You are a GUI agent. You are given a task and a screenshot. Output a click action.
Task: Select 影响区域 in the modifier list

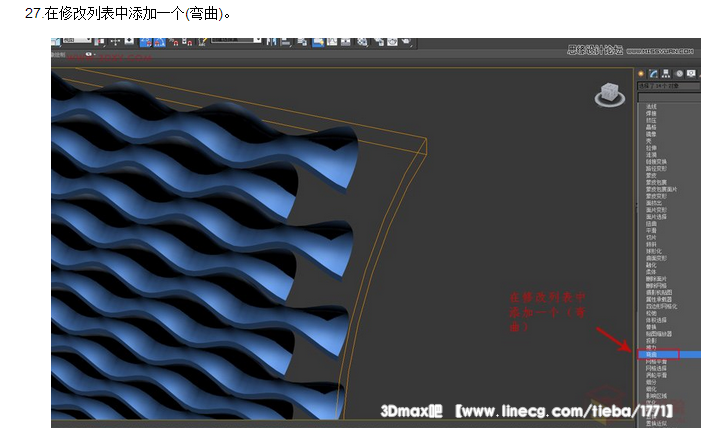pos(656,396)
